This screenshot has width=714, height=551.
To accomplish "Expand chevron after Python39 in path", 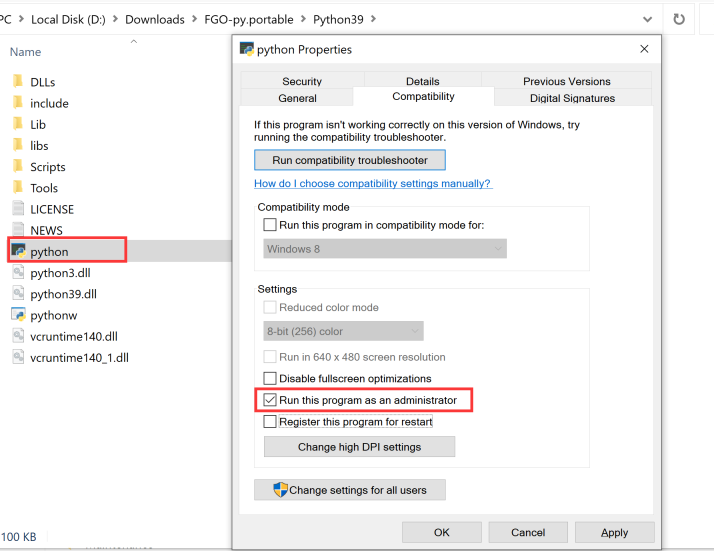I will tap(373, 19).
